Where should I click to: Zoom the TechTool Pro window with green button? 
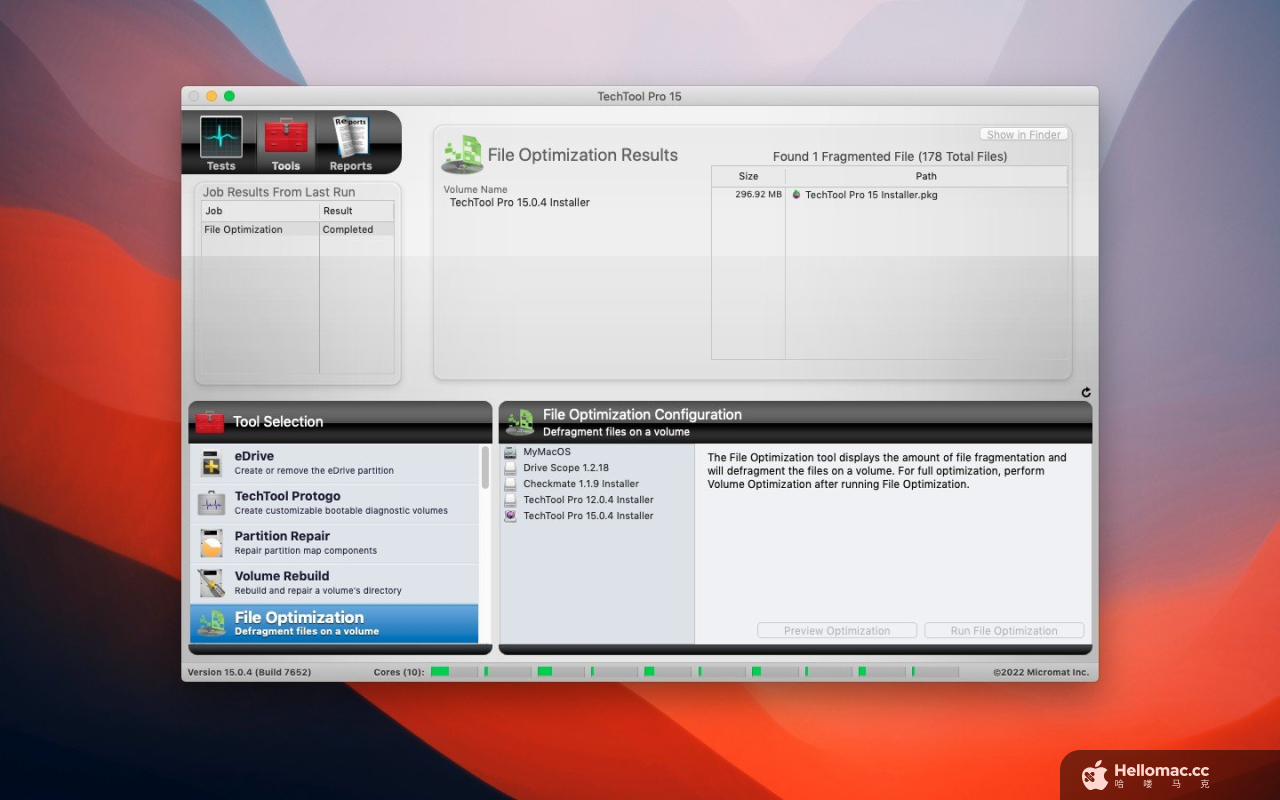pos(229,96)
